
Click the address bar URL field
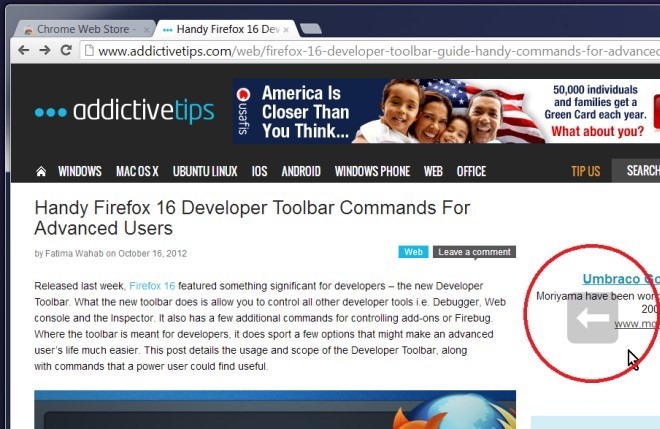pos(370,51)
